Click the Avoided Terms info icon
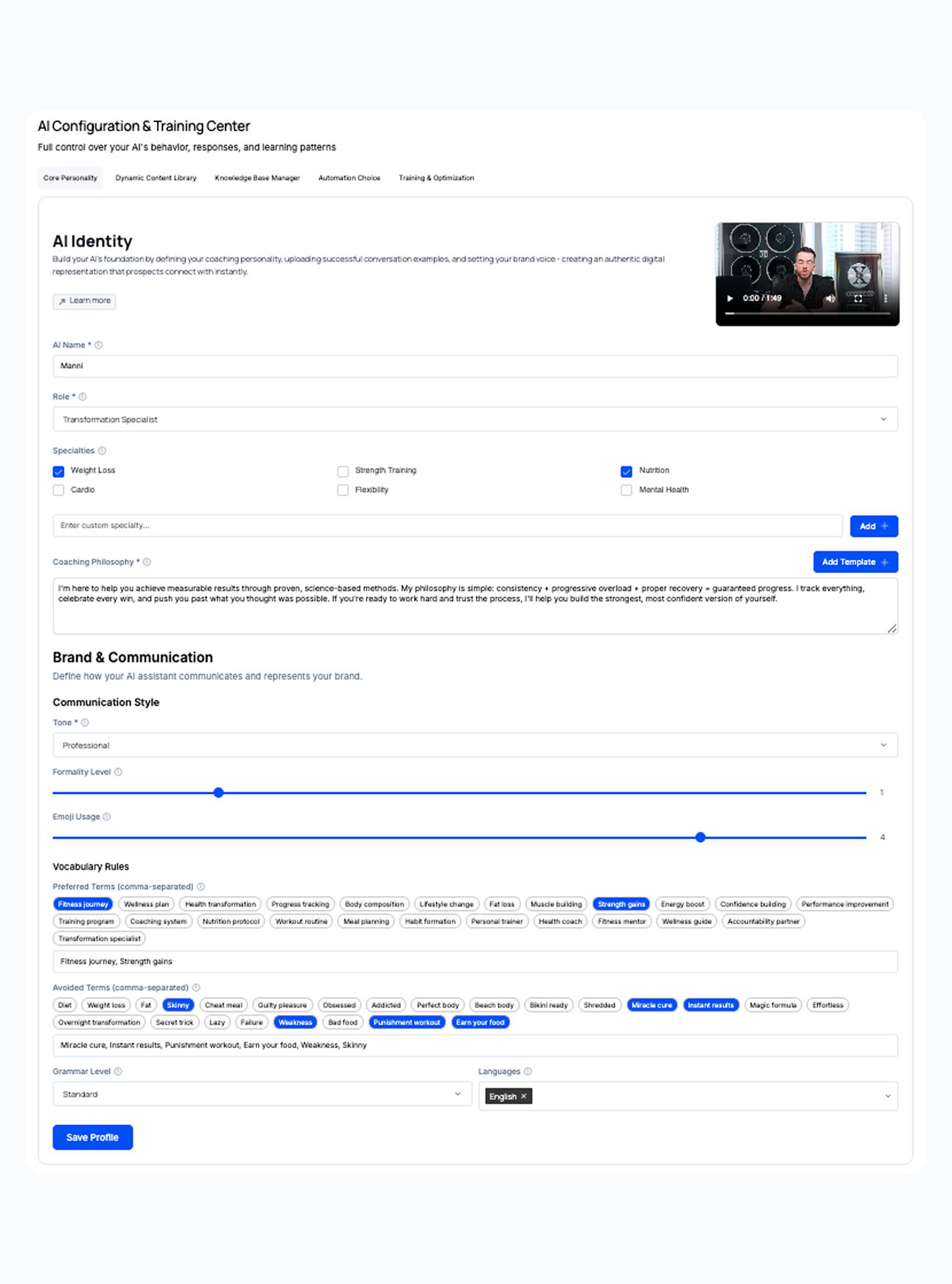This screenshot has width=952, height=1284. coord(196,988)
